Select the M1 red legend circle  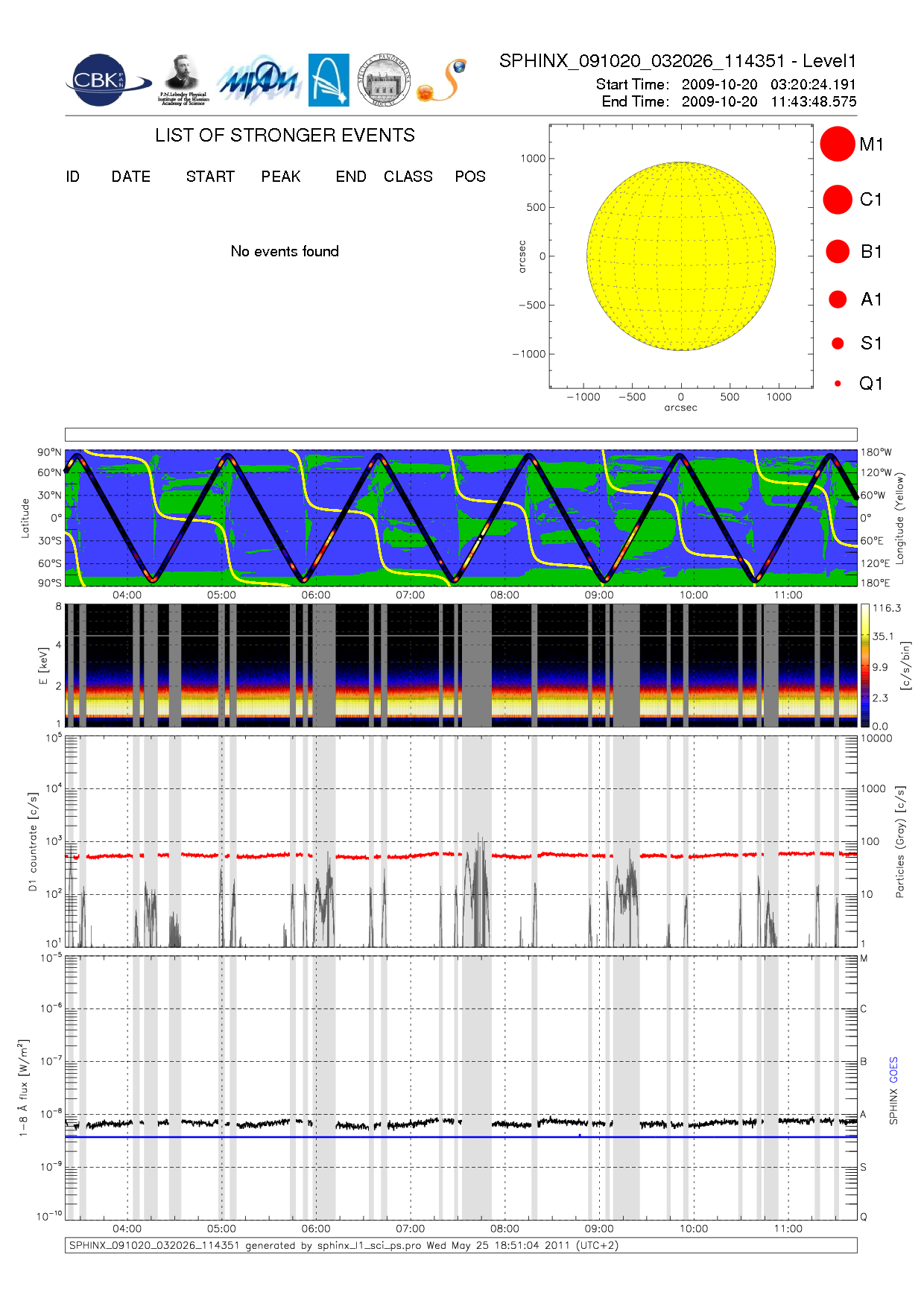pyautogui.click(x=837, y=144)
